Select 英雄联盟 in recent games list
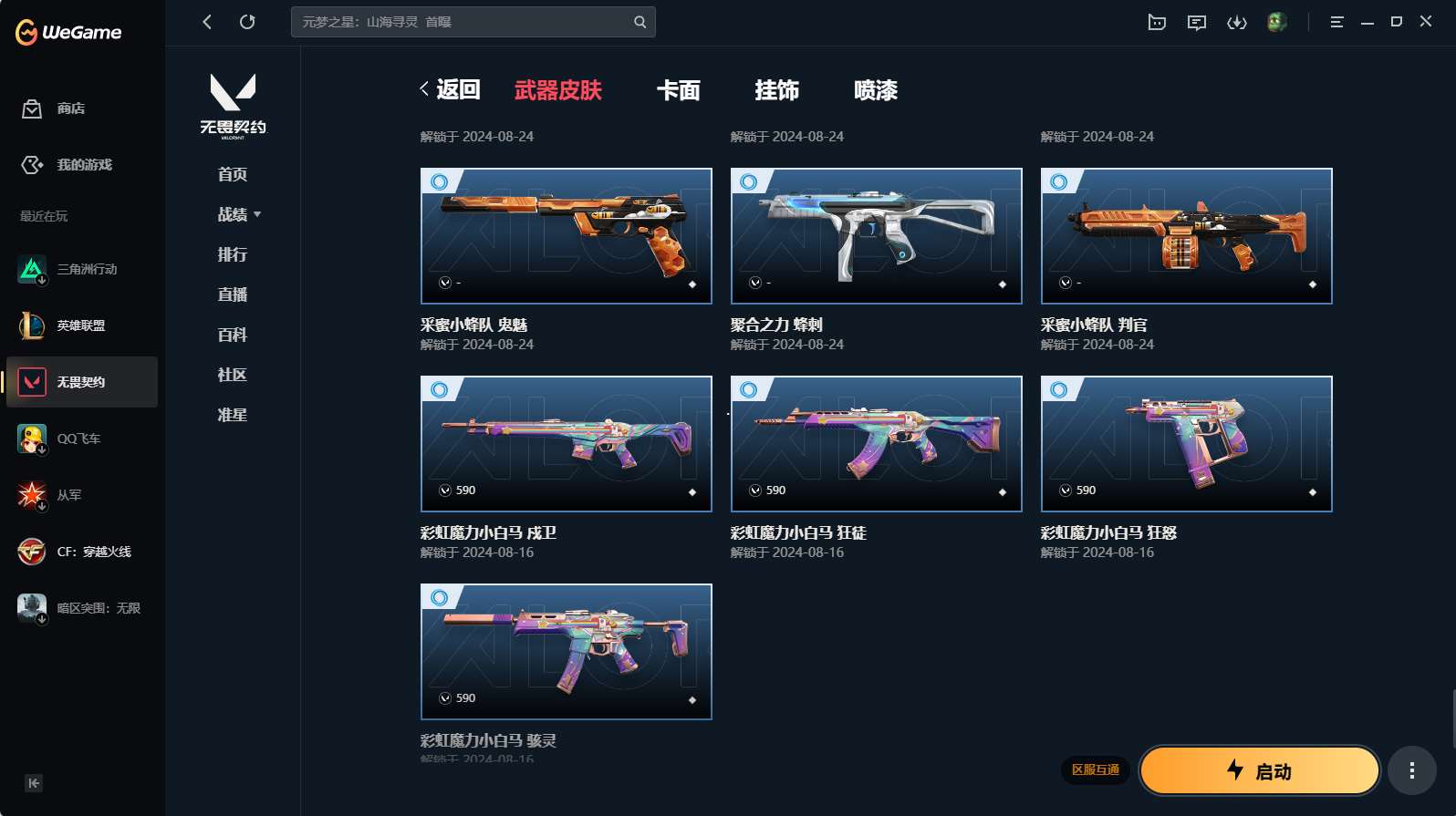Screen dimensions: 1456x816 [82, 325]
